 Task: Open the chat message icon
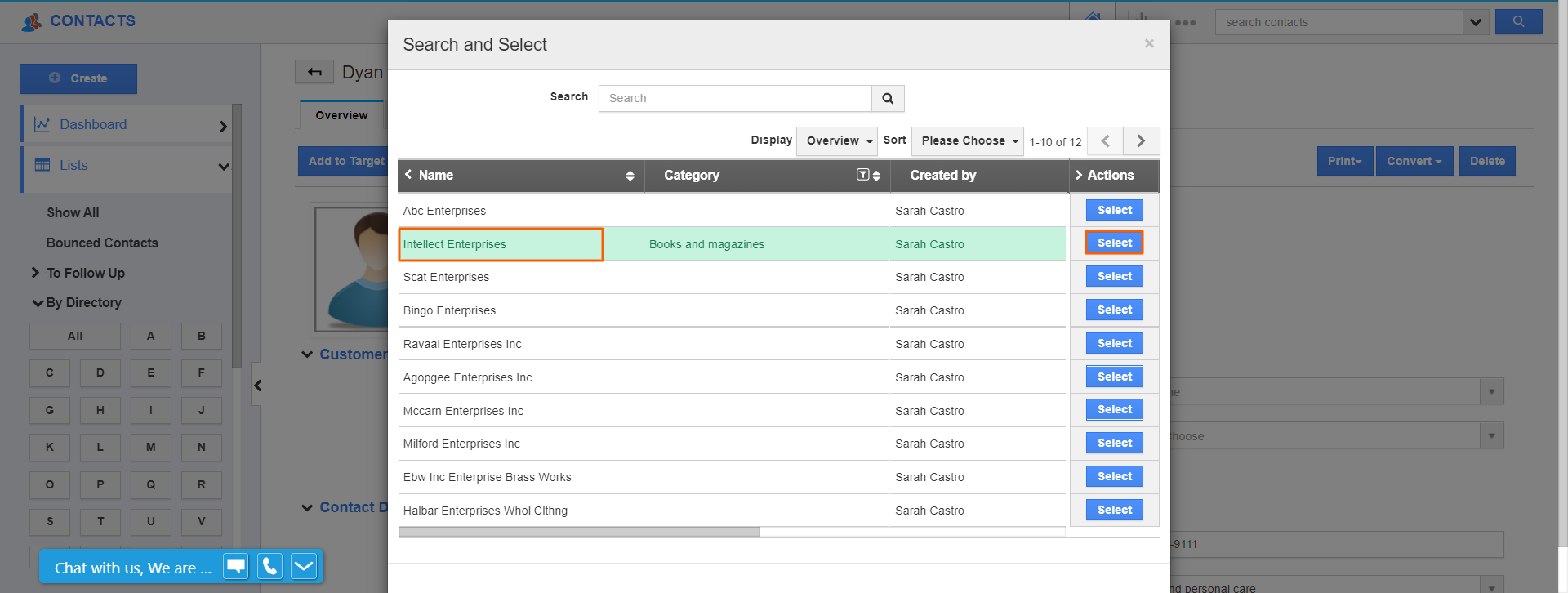click(236, 566)
